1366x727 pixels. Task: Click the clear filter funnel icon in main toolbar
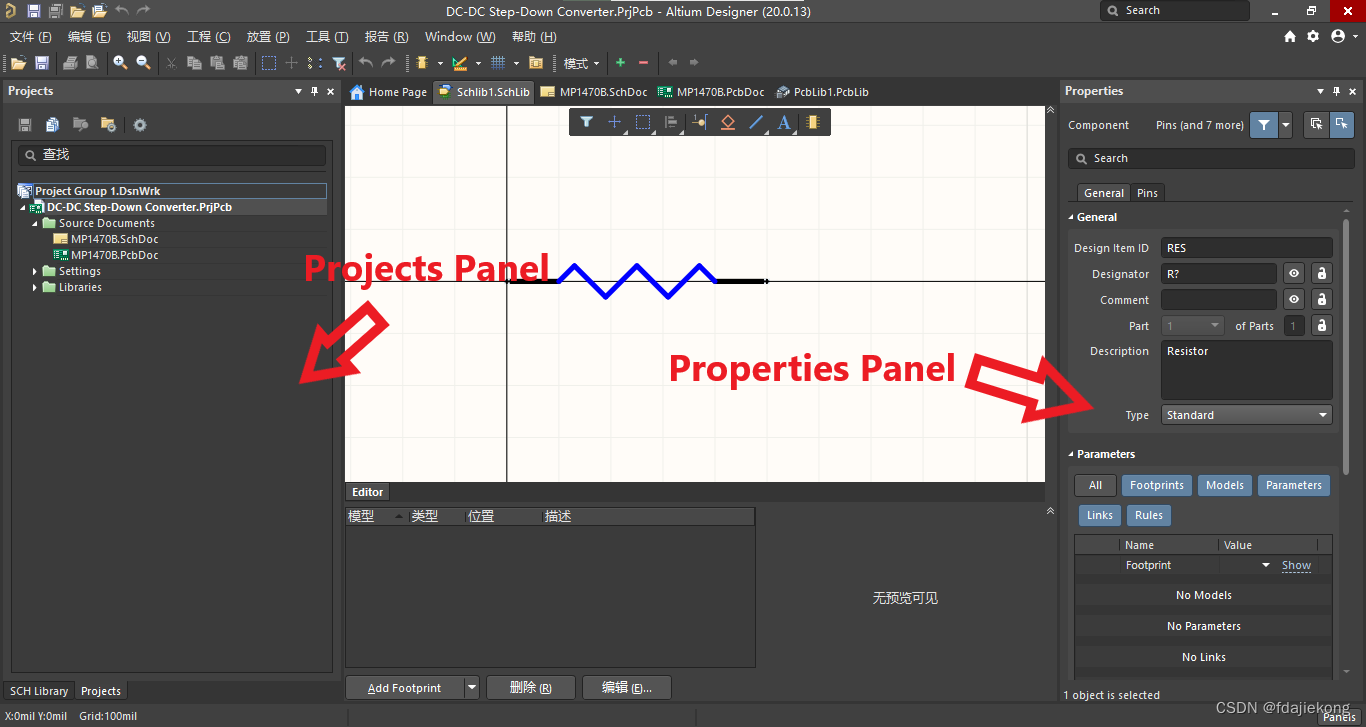[x=339, y=63]
